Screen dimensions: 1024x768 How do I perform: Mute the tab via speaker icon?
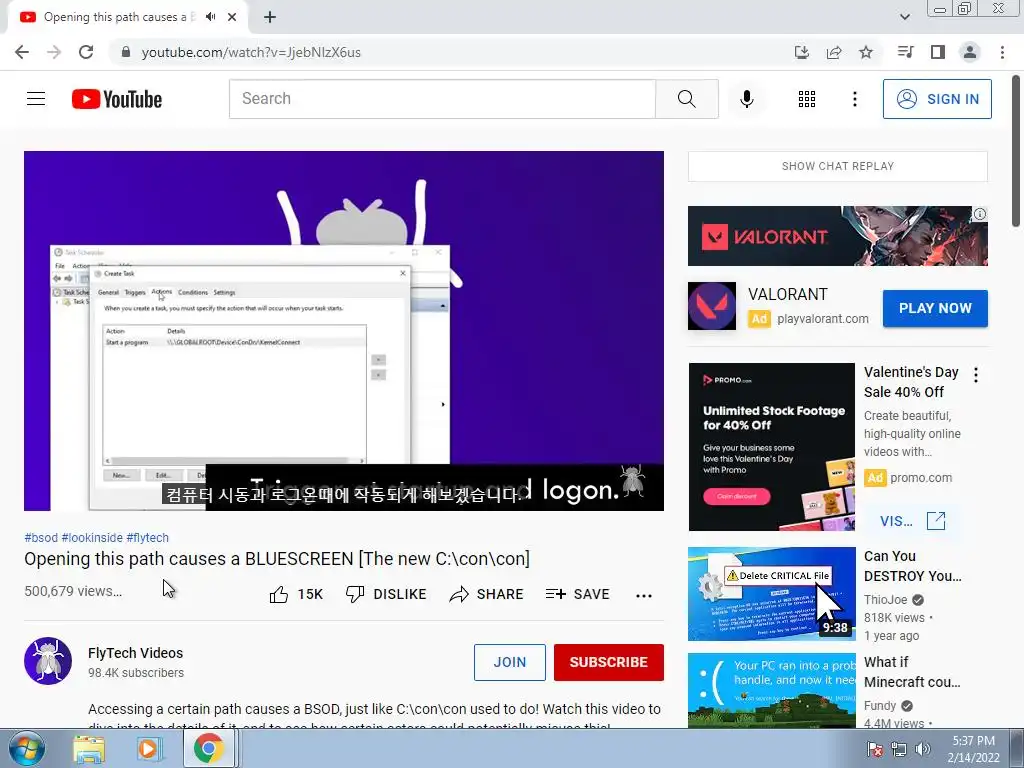(210, 17)
